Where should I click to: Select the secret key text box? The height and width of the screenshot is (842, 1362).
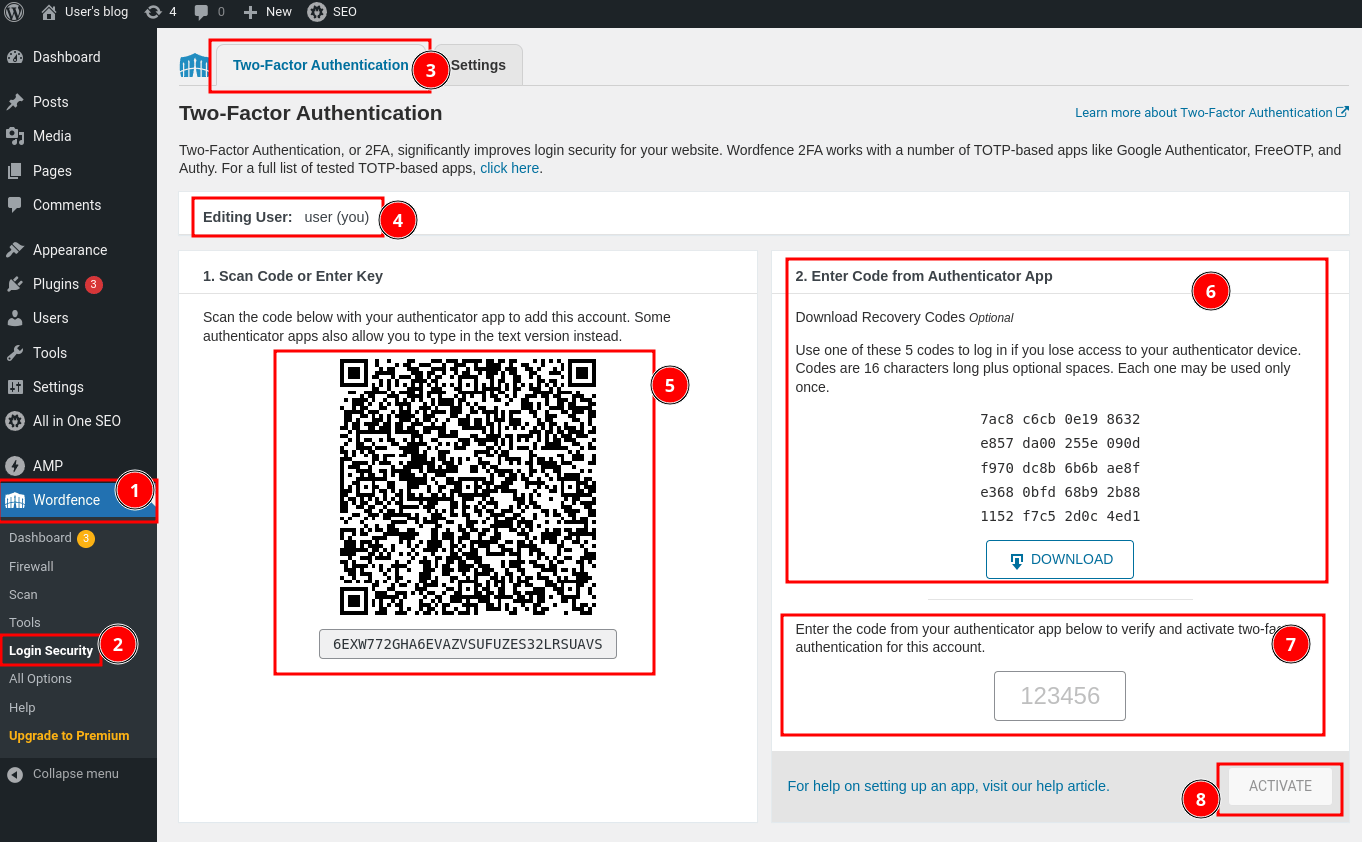(x=467, y=644)
